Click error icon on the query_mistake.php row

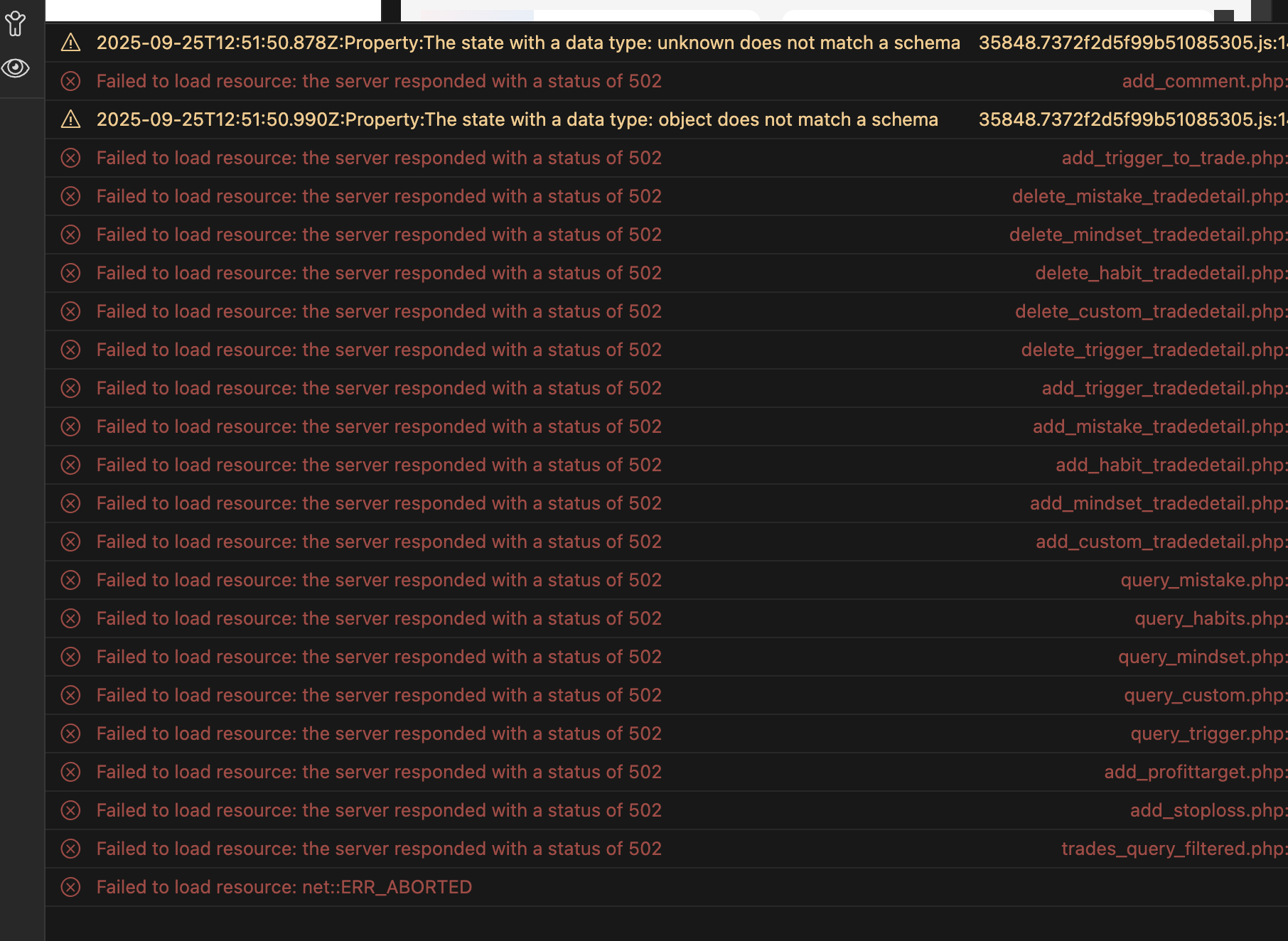click(x=70, y=581)
